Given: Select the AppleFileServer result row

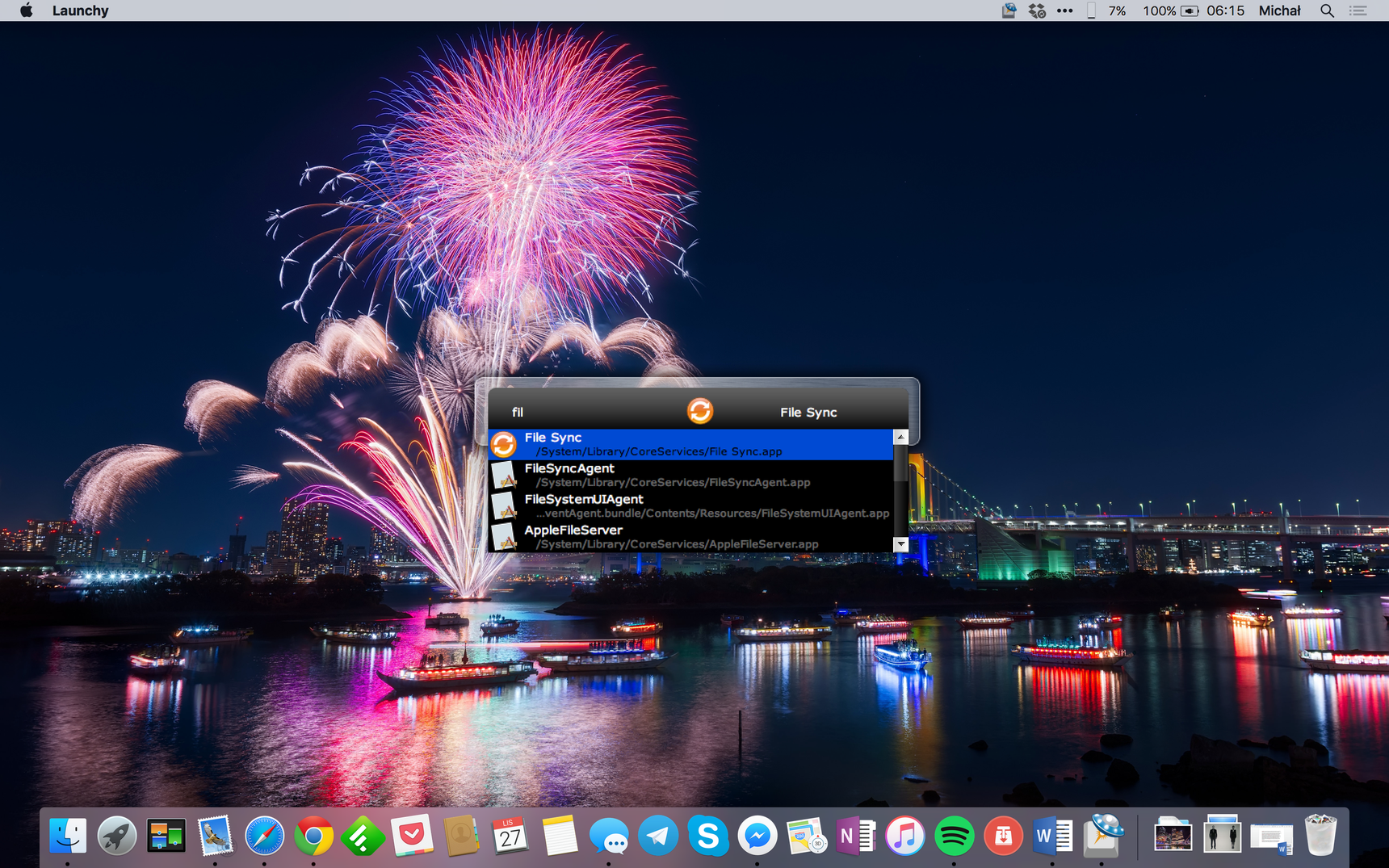Looking at the screenshot, I should tap(690, 537).
